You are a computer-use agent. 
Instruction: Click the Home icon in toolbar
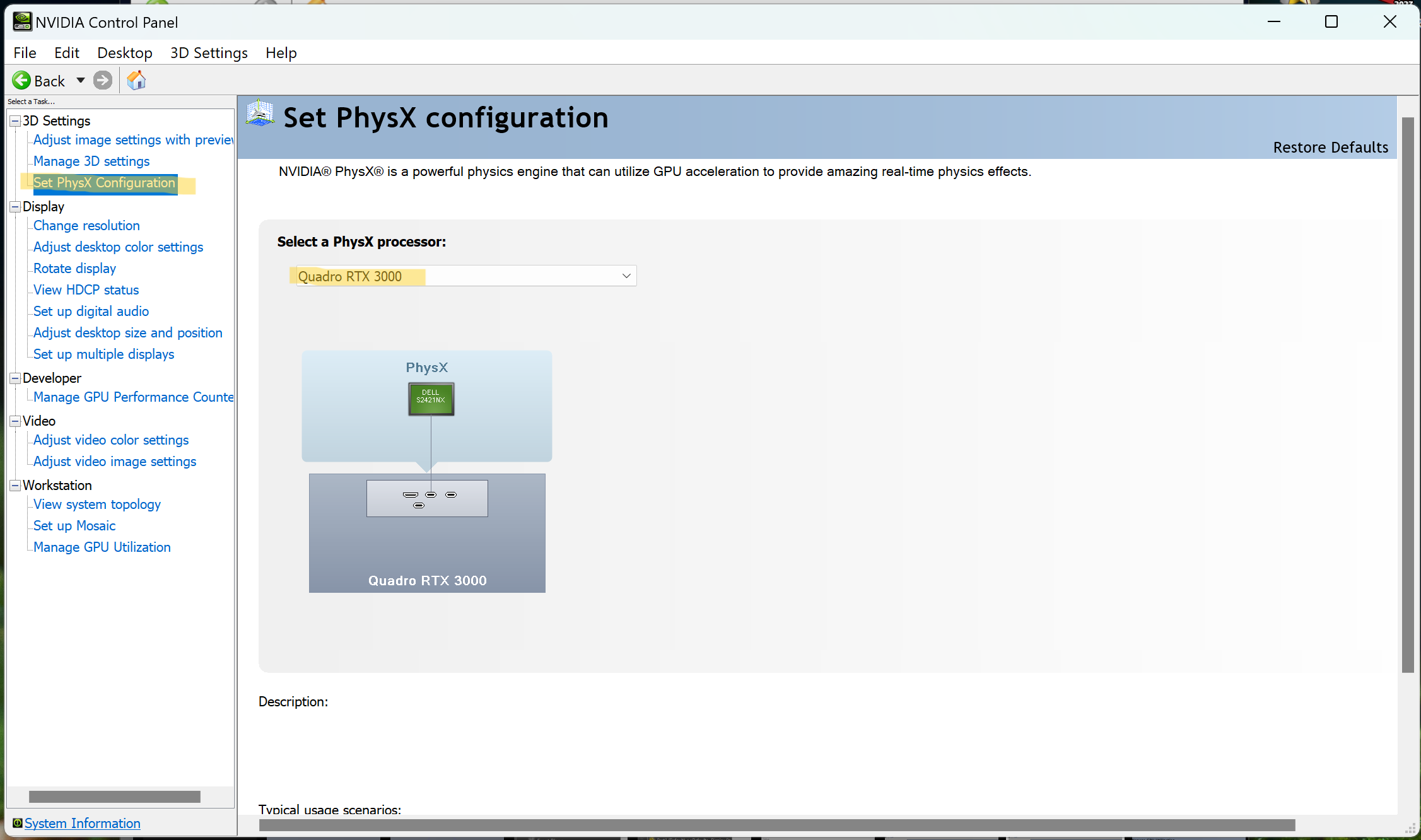pos(136,80)
